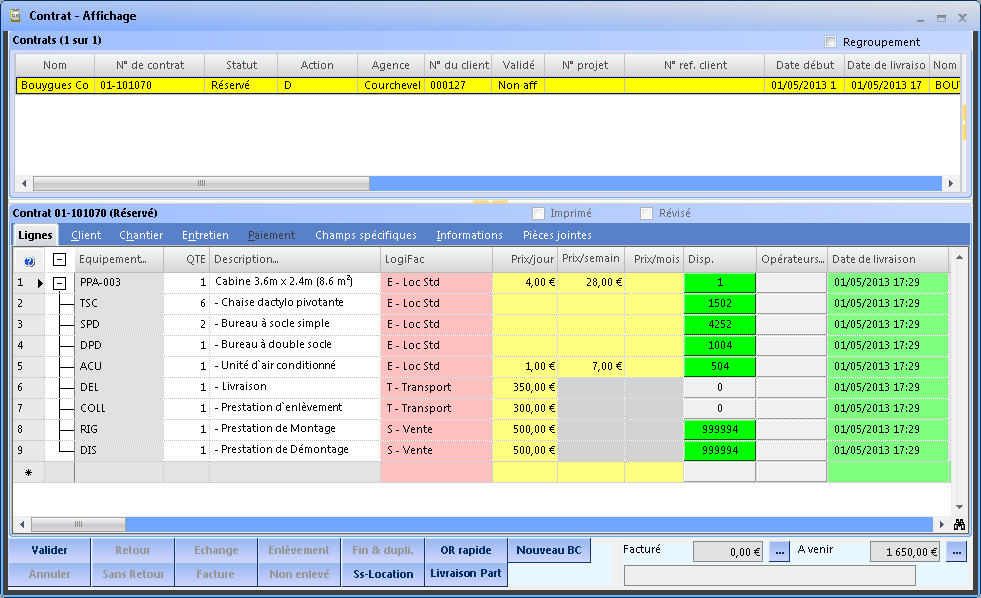Click the blue help icon in grid header
The width and height of the screenshot is (981, 598).
click(x=29, y=260)
